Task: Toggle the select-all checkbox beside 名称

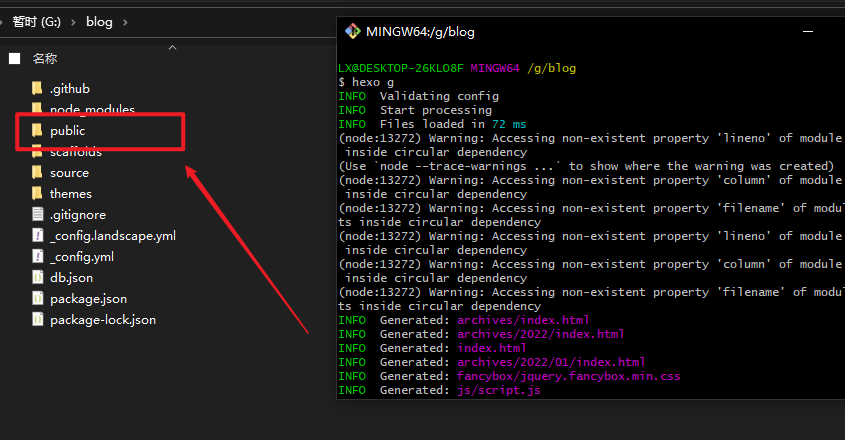Action: tap(15, 58)
